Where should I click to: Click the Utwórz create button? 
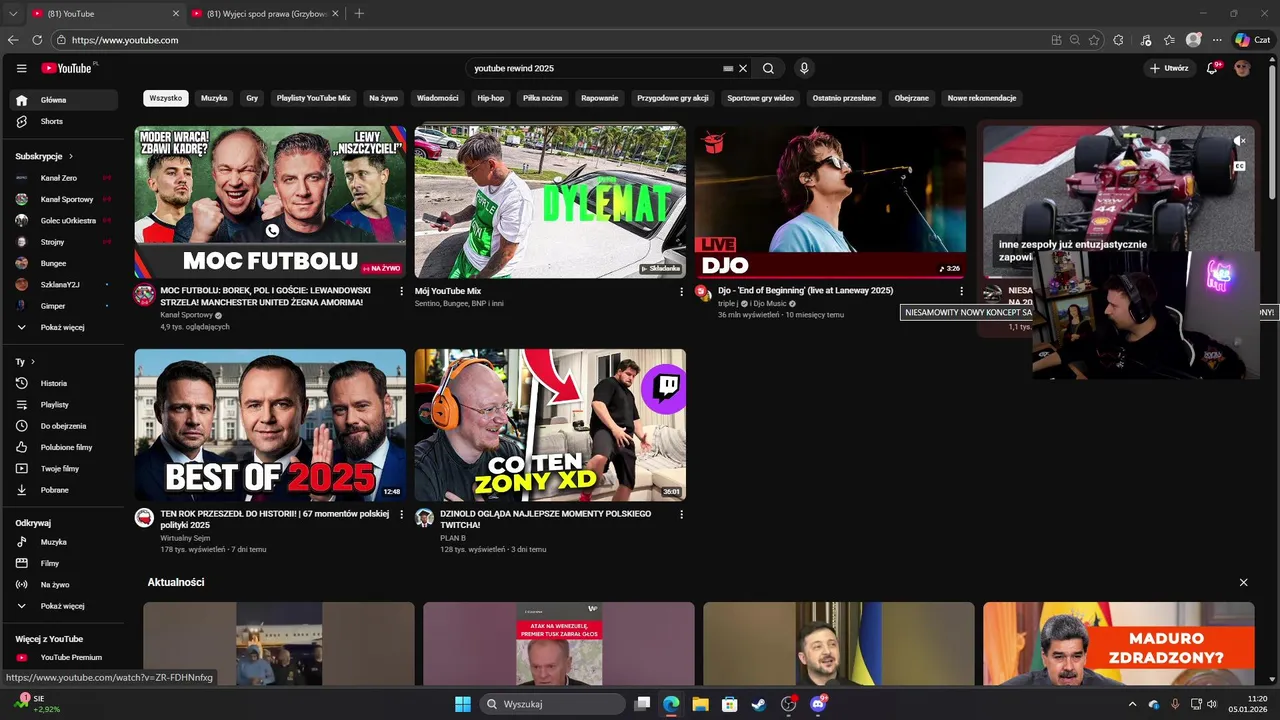point(1169,68)
